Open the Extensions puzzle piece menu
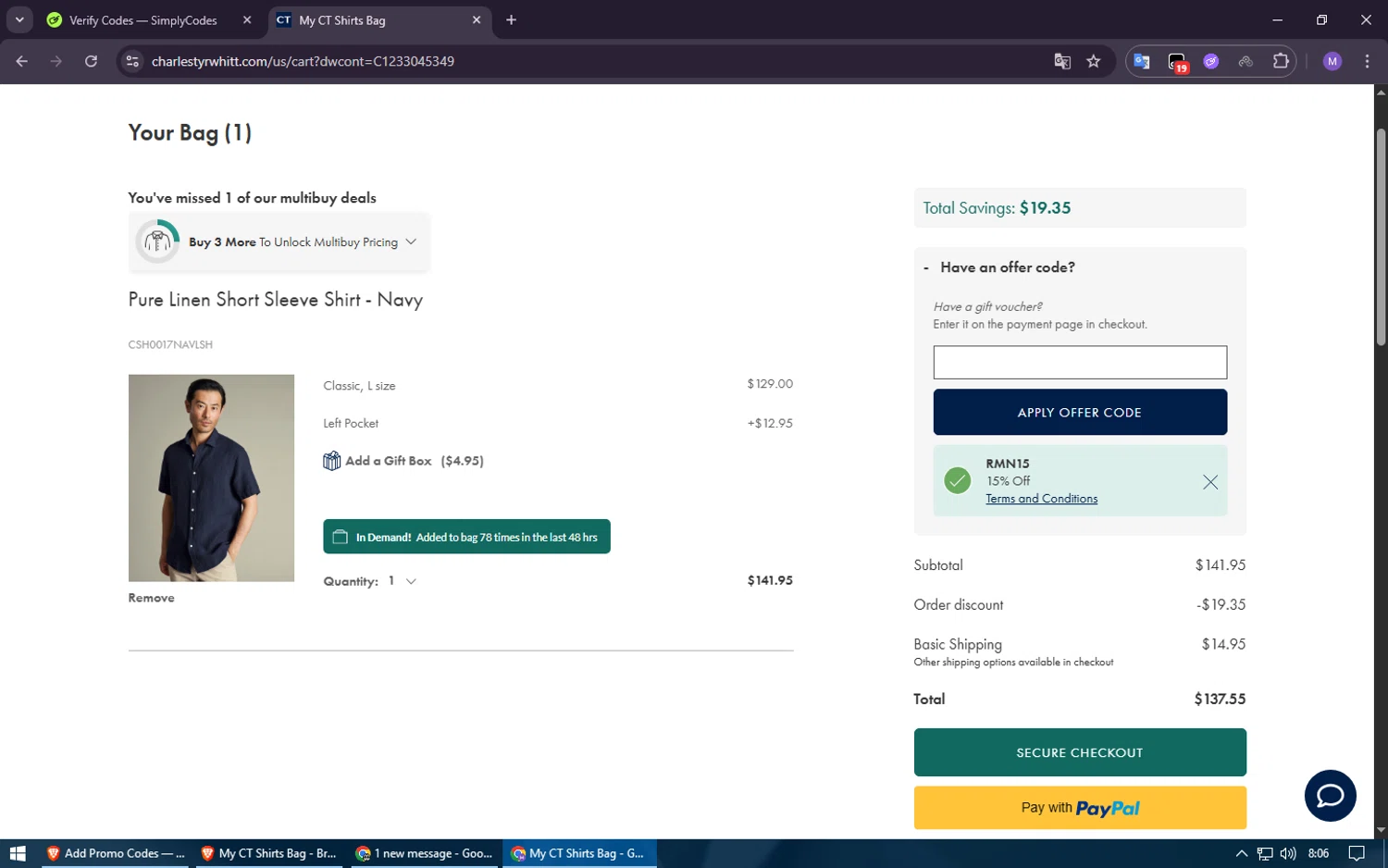Image resolution: width=1388 pixels, height=868 pixels. (1281, 61)
